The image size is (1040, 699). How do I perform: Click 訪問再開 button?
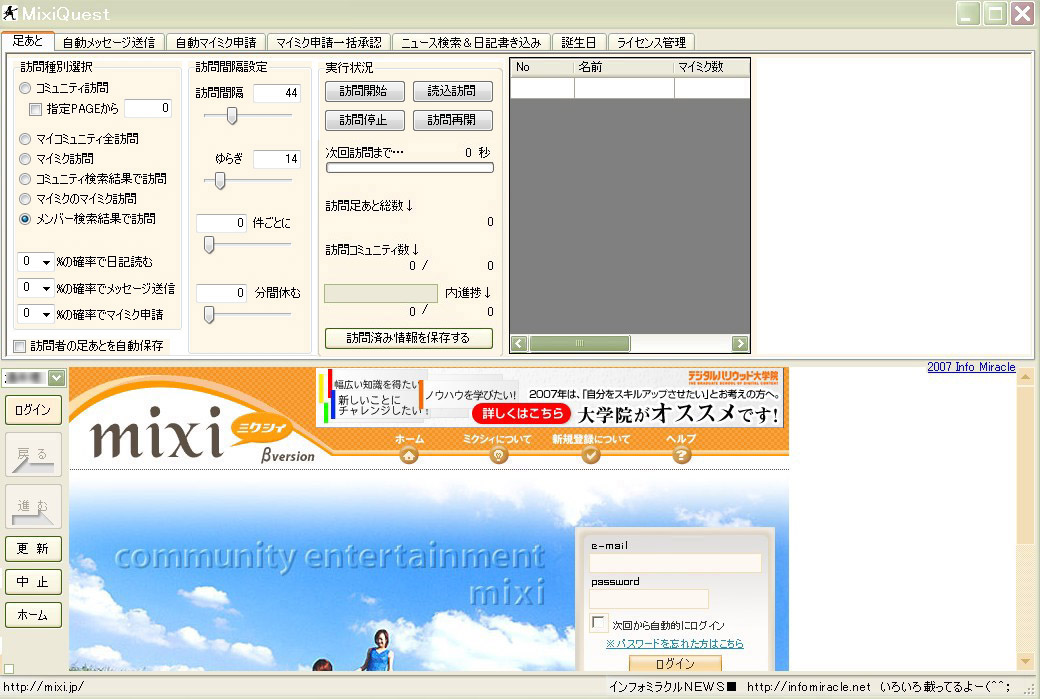coord(452,120)
